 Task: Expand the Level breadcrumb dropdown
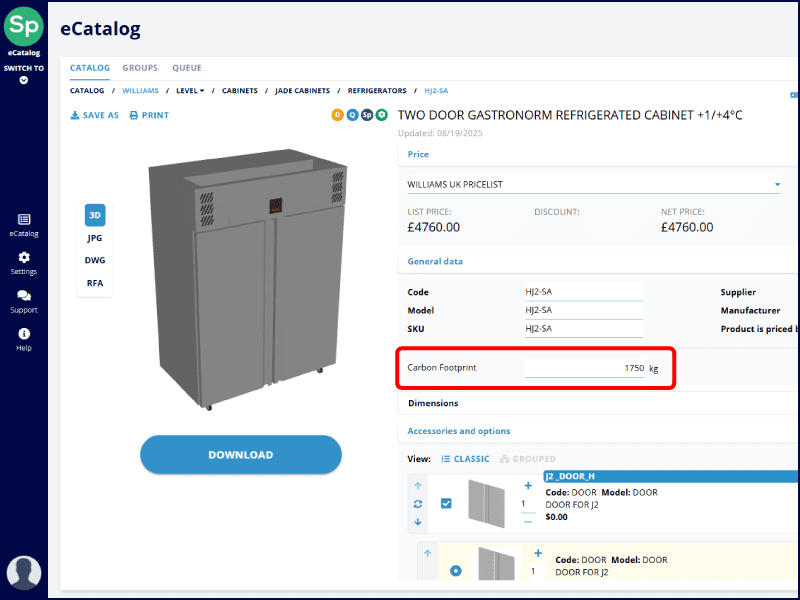click(x=190, y=91)
